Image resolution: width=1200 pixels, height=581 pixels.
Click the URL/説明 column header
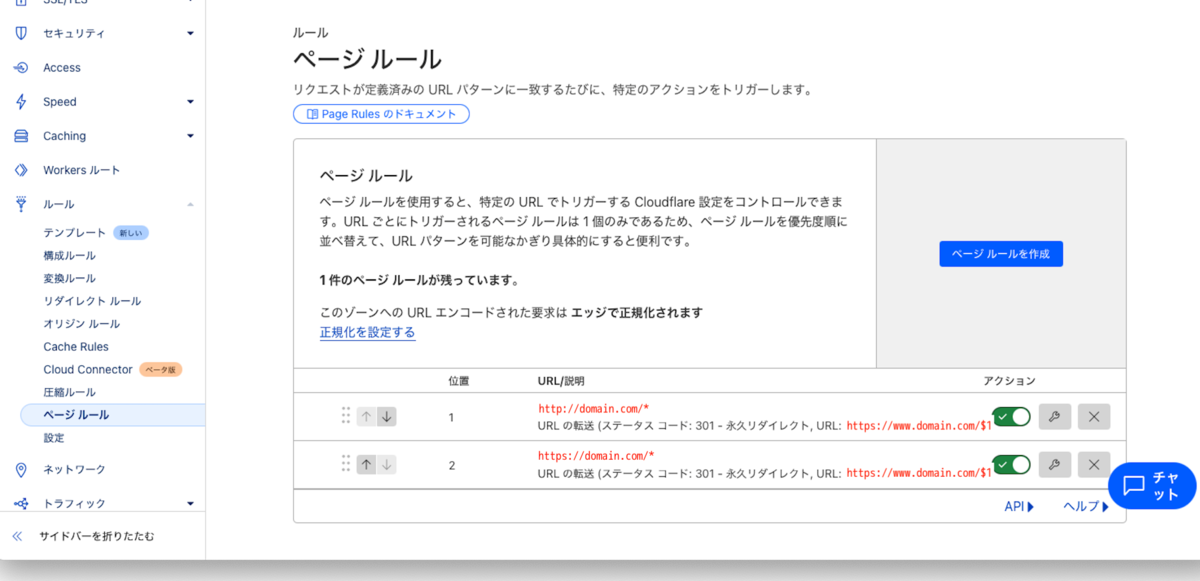coord(561,381)
